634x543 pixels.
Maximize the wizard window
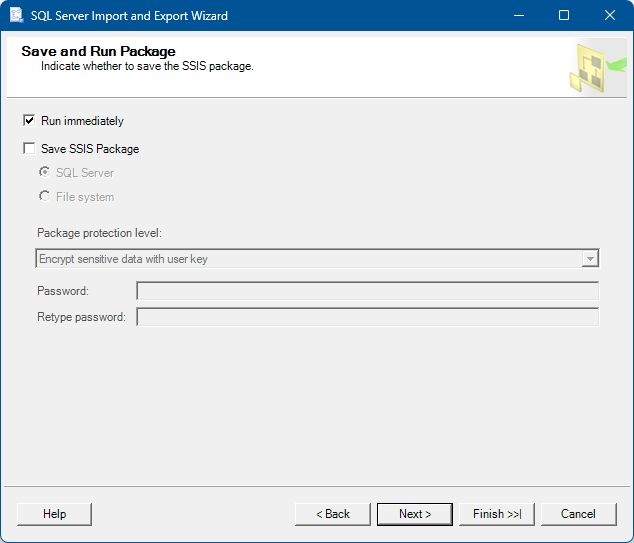tap(564, 15)
